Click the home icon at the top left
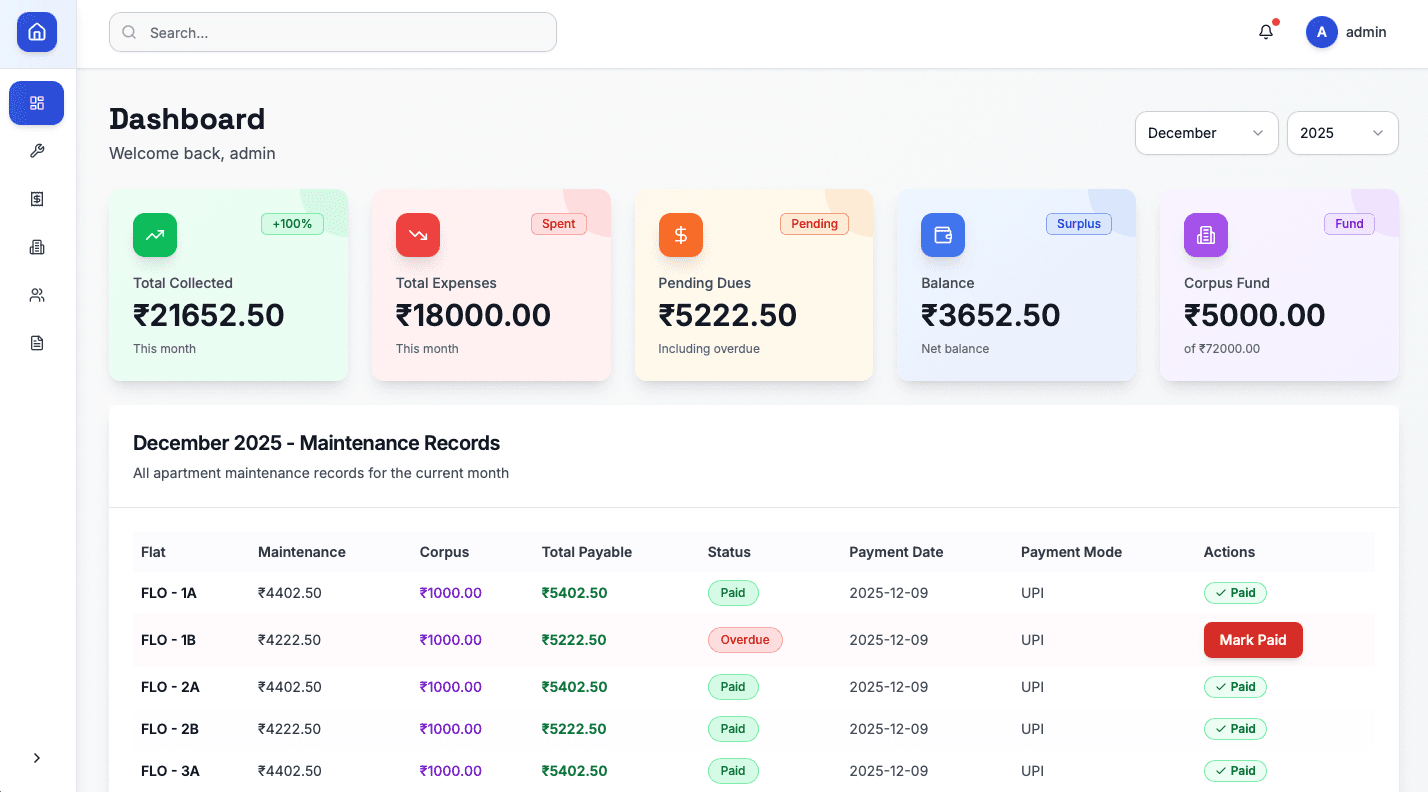 point(36,31)
